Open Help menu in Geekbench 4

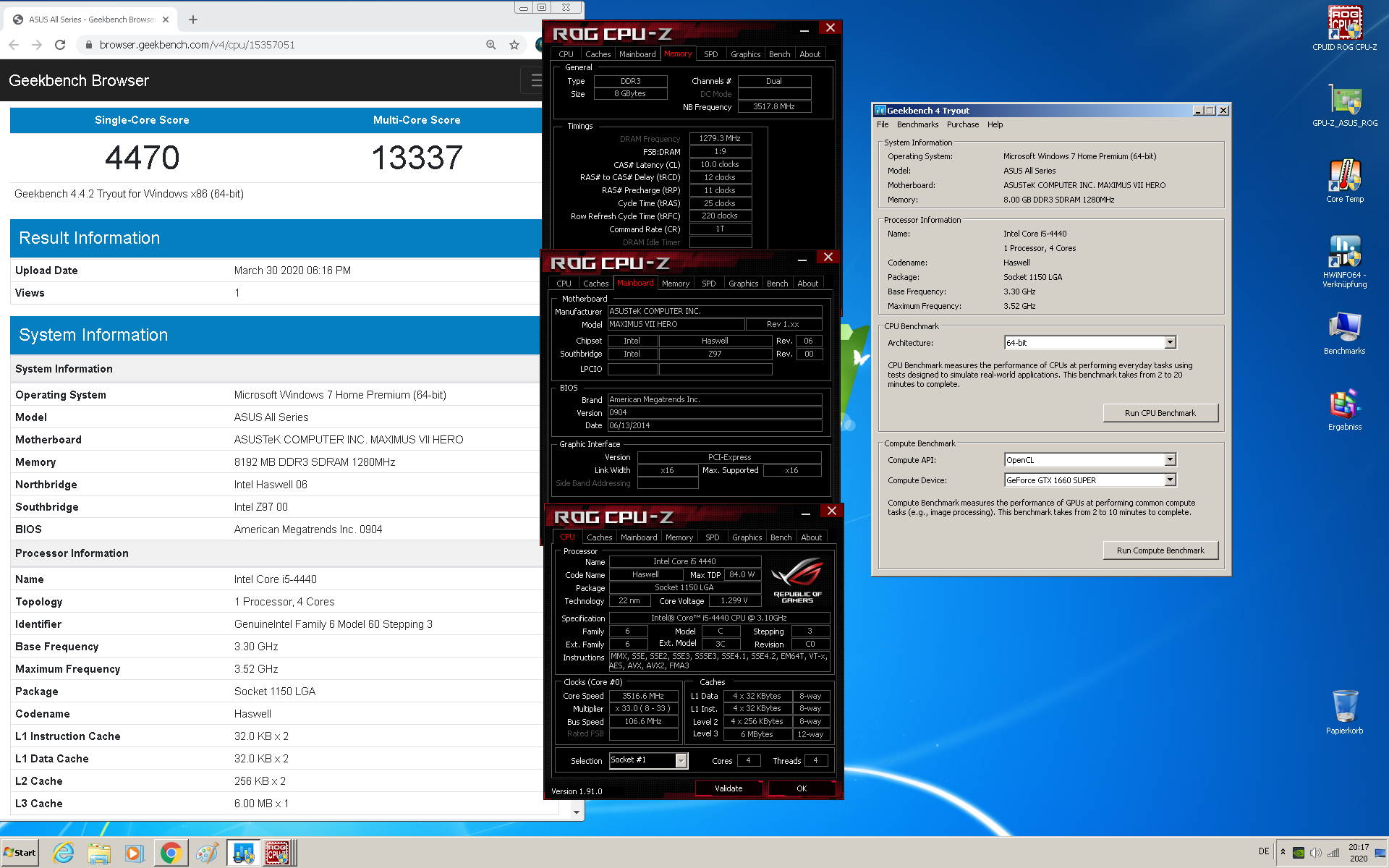click(x=995, y=124)
